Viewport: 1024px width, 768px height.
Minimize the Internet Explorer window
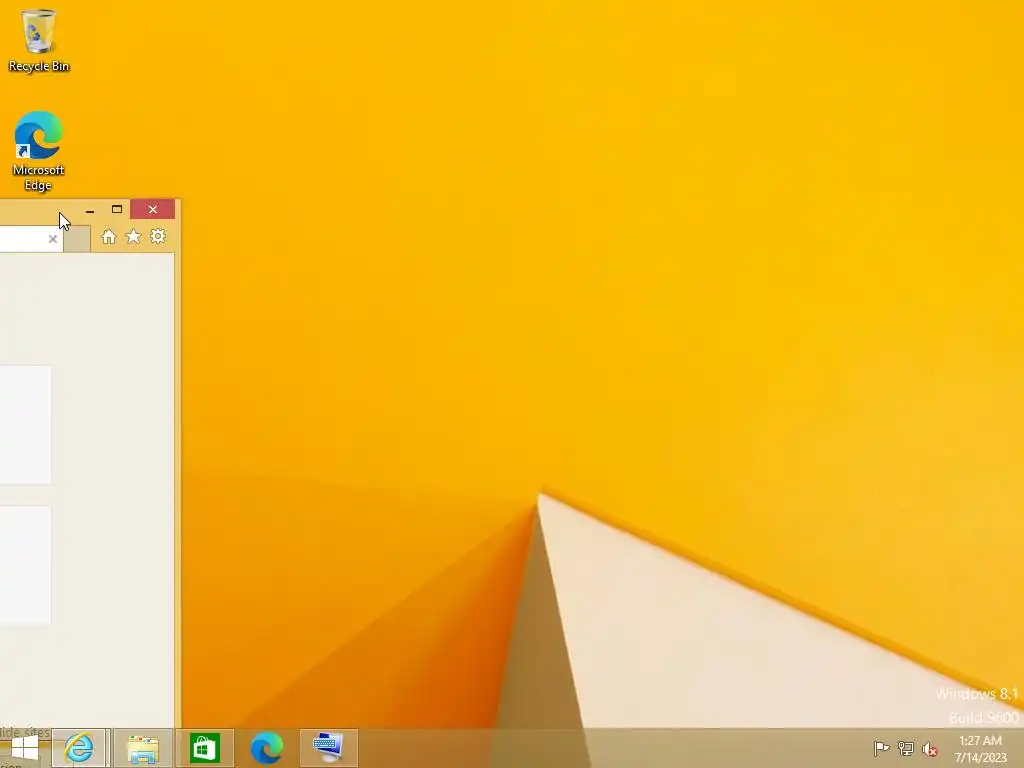[90, 210]
